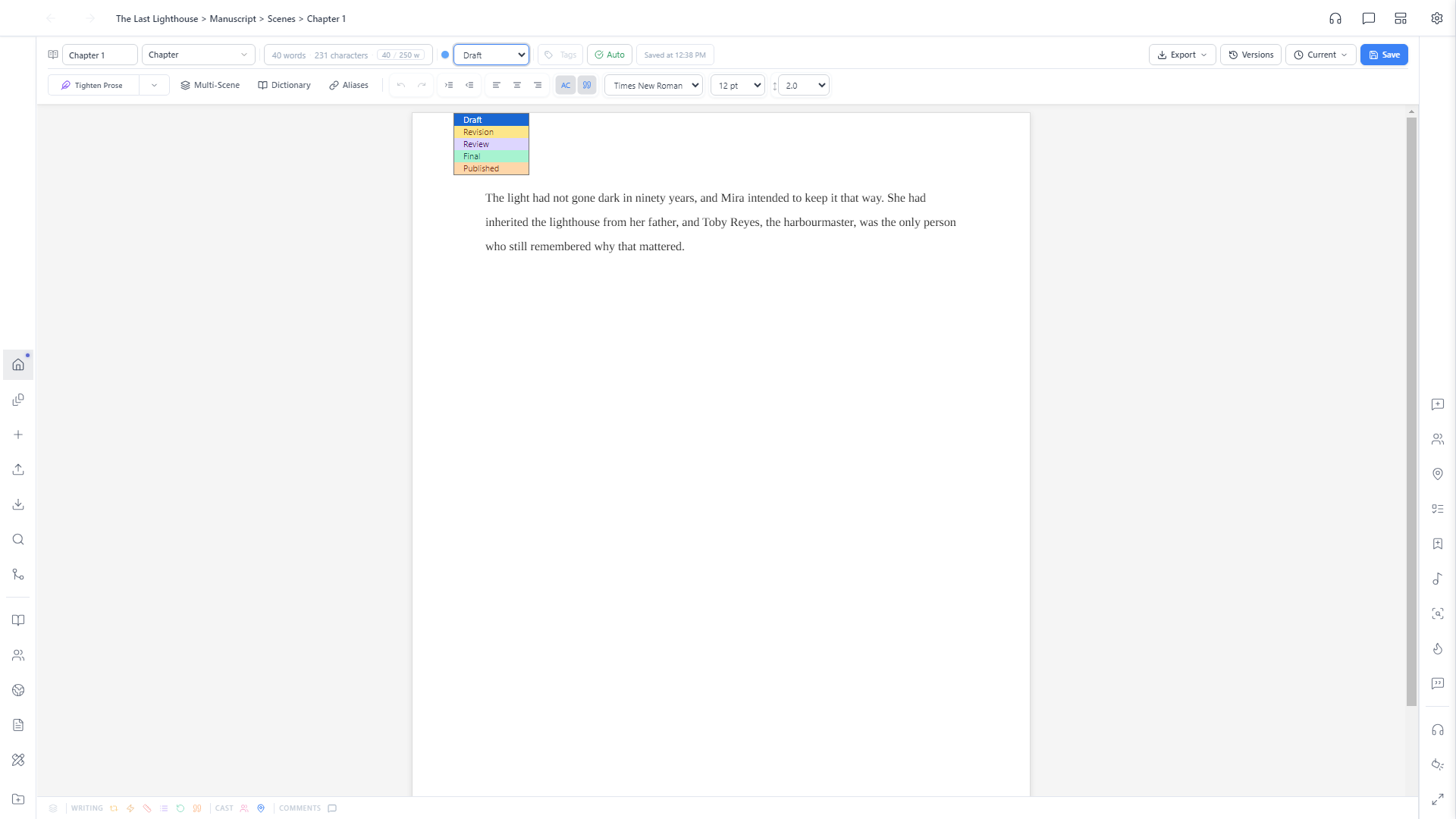1456x819 pixels.
Task: Open the characters icon in right sidebar
Action: click(1438, 439)
